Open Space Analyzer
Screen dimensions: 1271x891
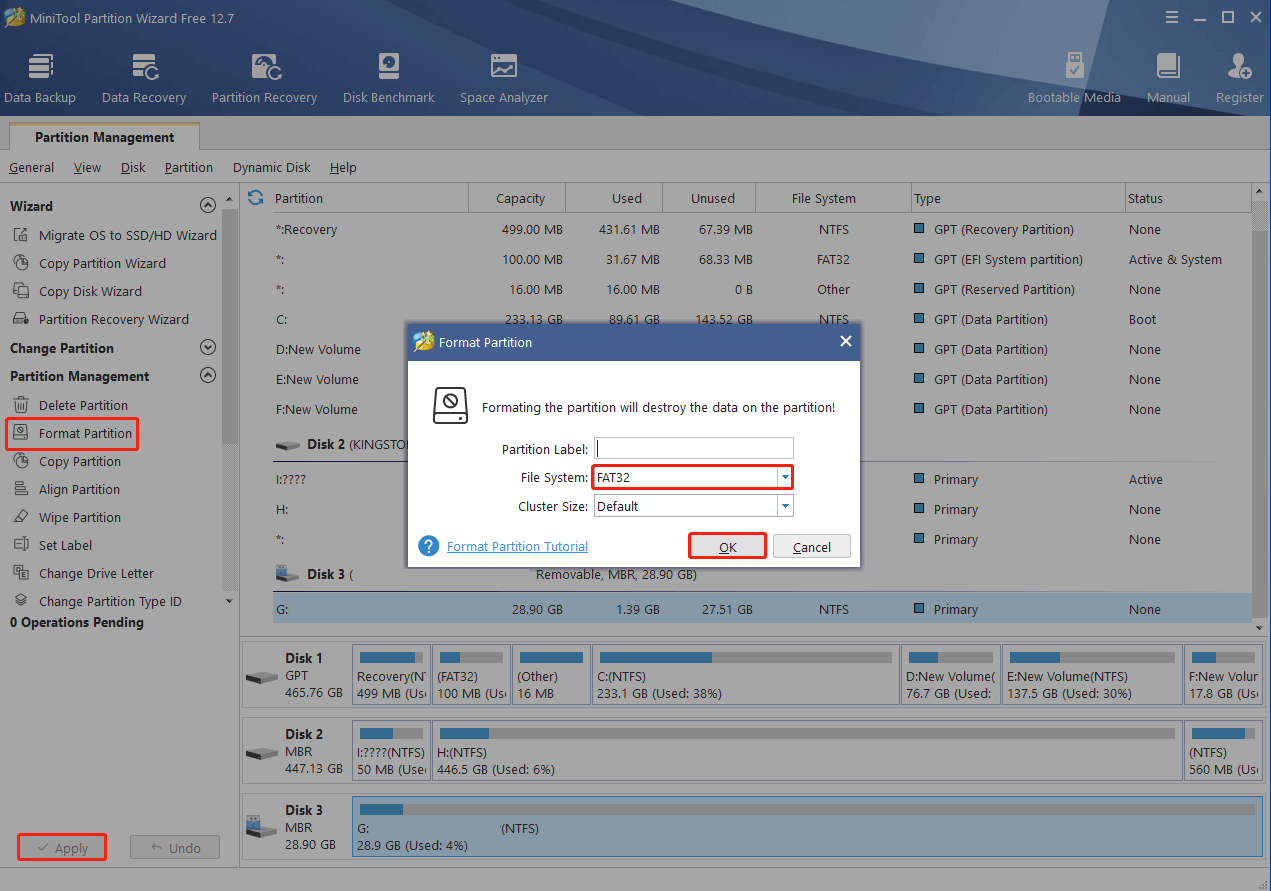(504, 79)
